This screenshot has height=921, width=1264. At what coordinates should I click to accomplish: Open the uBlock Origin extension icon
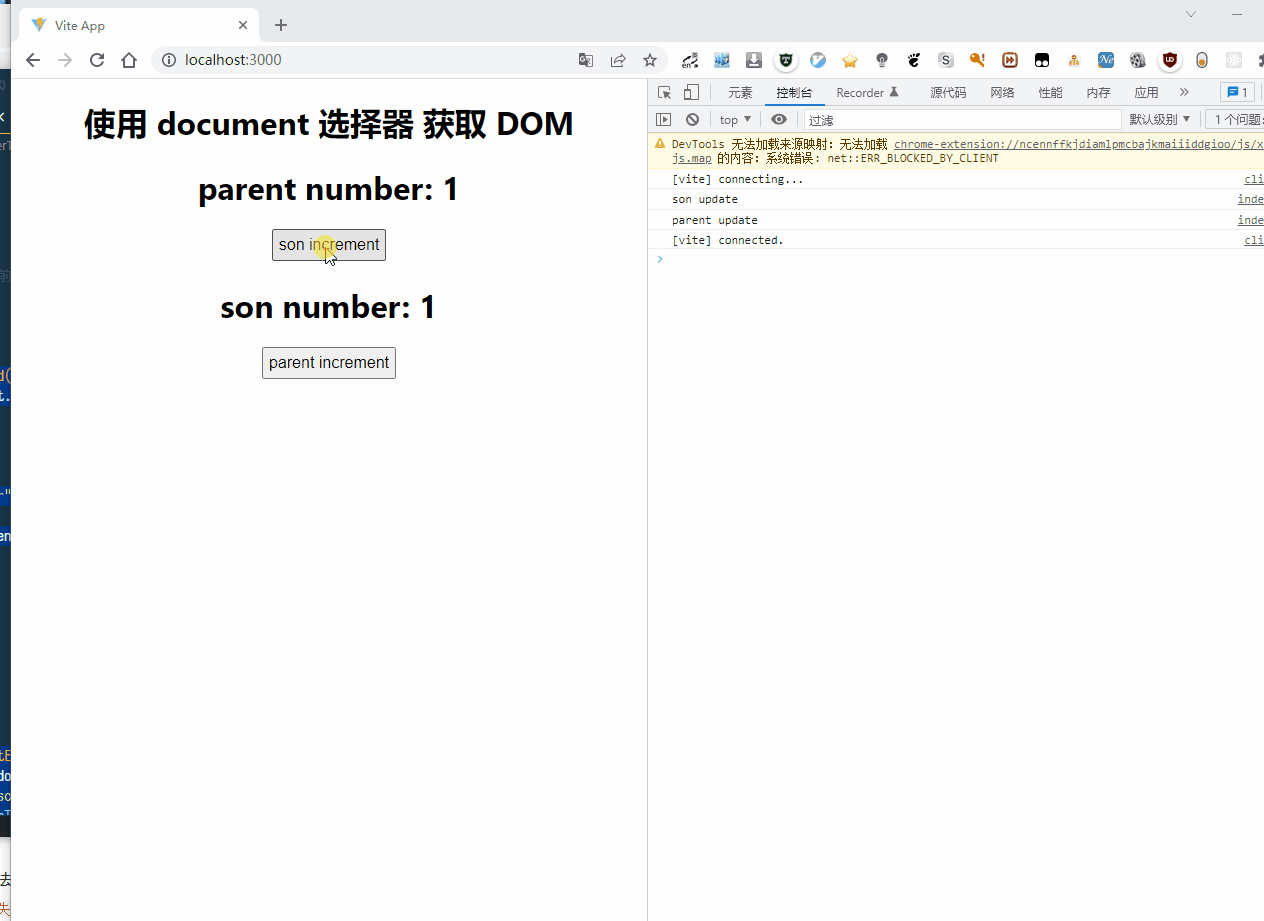coord(1170,60)
